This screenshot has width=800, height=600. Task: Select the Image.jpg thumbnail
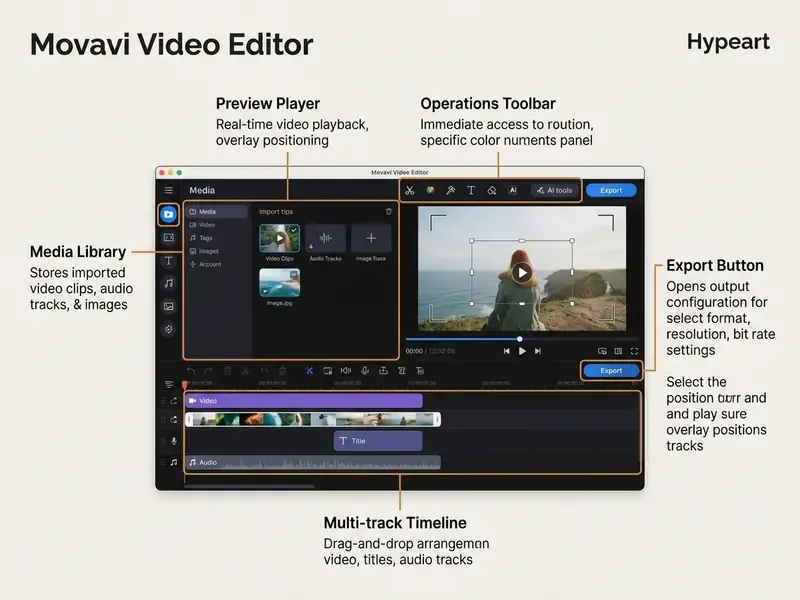(x=280, y=283)
